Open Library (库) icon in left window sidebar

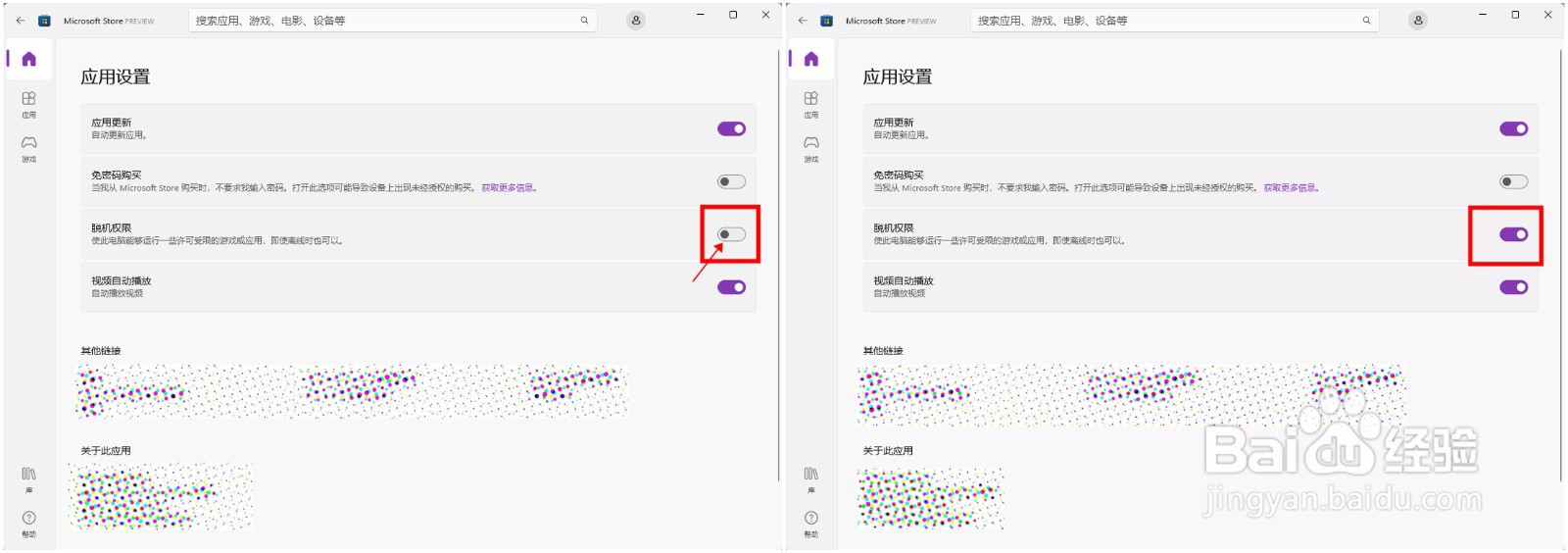(x=28, y=479)
